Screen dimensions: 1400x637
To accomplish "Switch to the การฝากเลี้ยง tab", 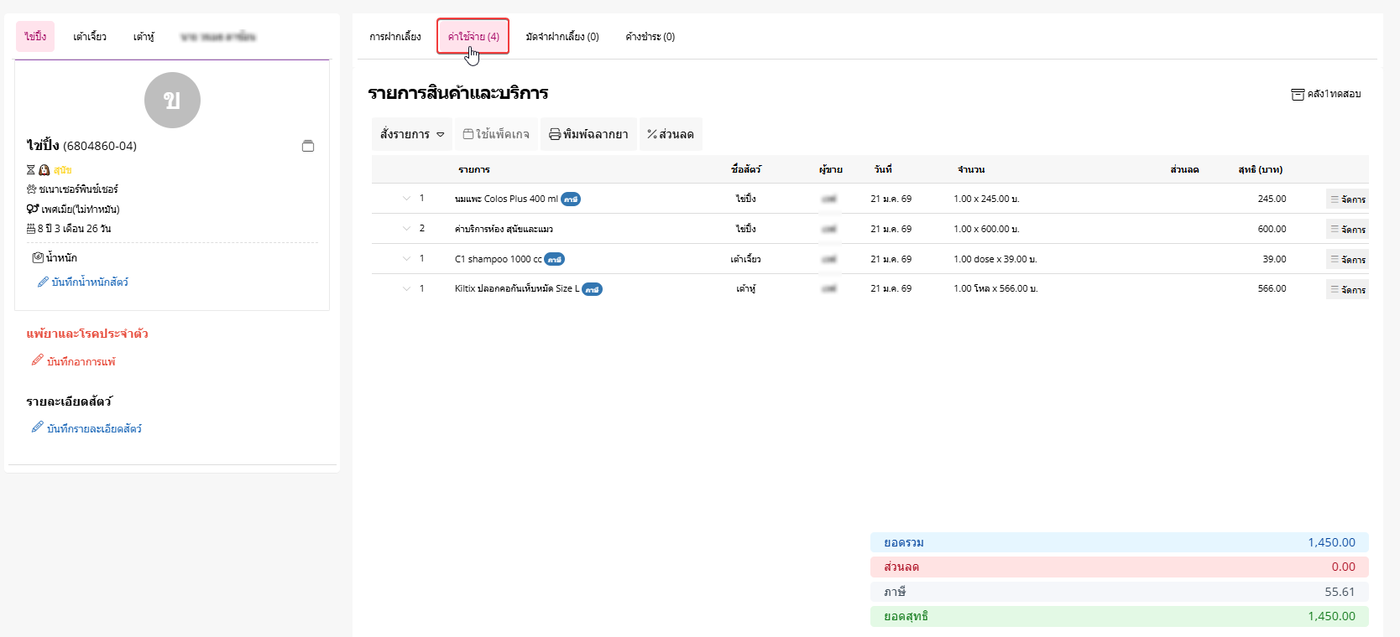I will tap(395, 37).
